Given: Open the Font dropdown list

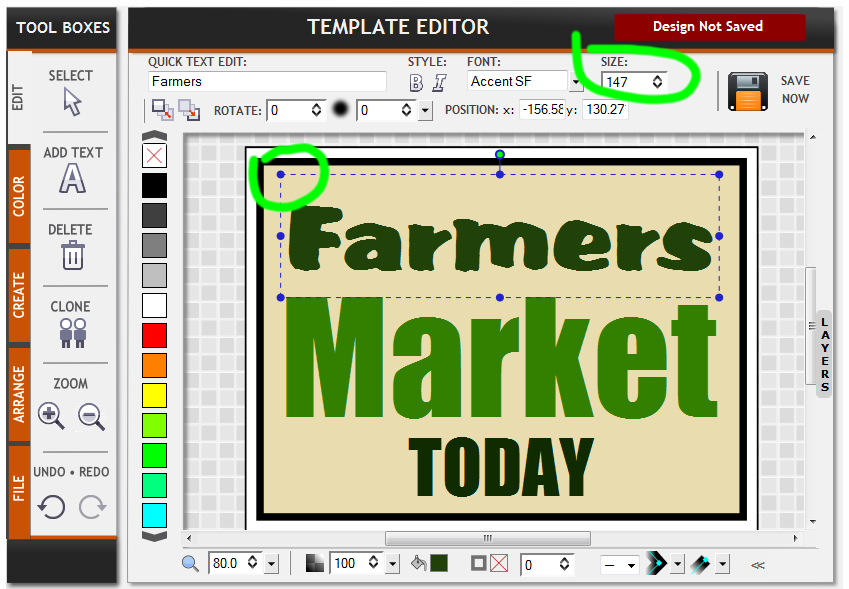Looking at the screenshot, I should tap(576, 82).
